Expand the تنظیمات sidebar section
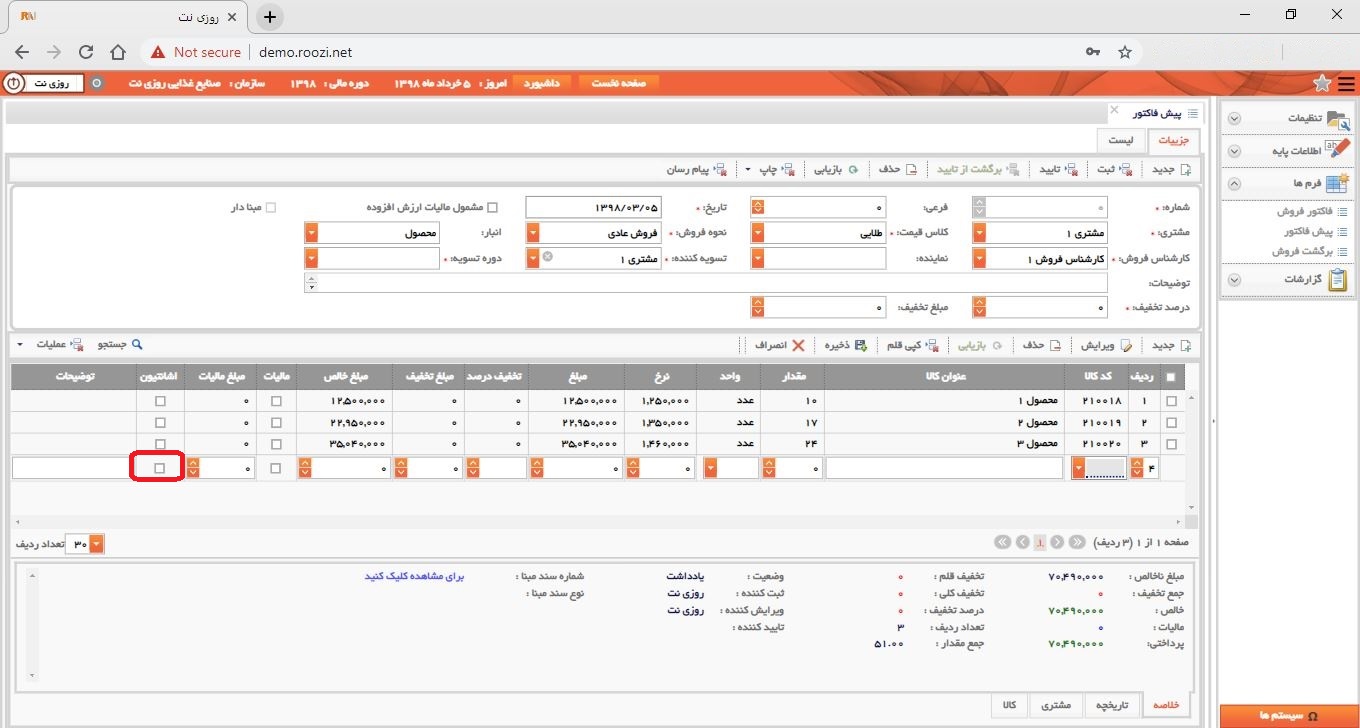1360x728 pixels. pos(1234,118)
